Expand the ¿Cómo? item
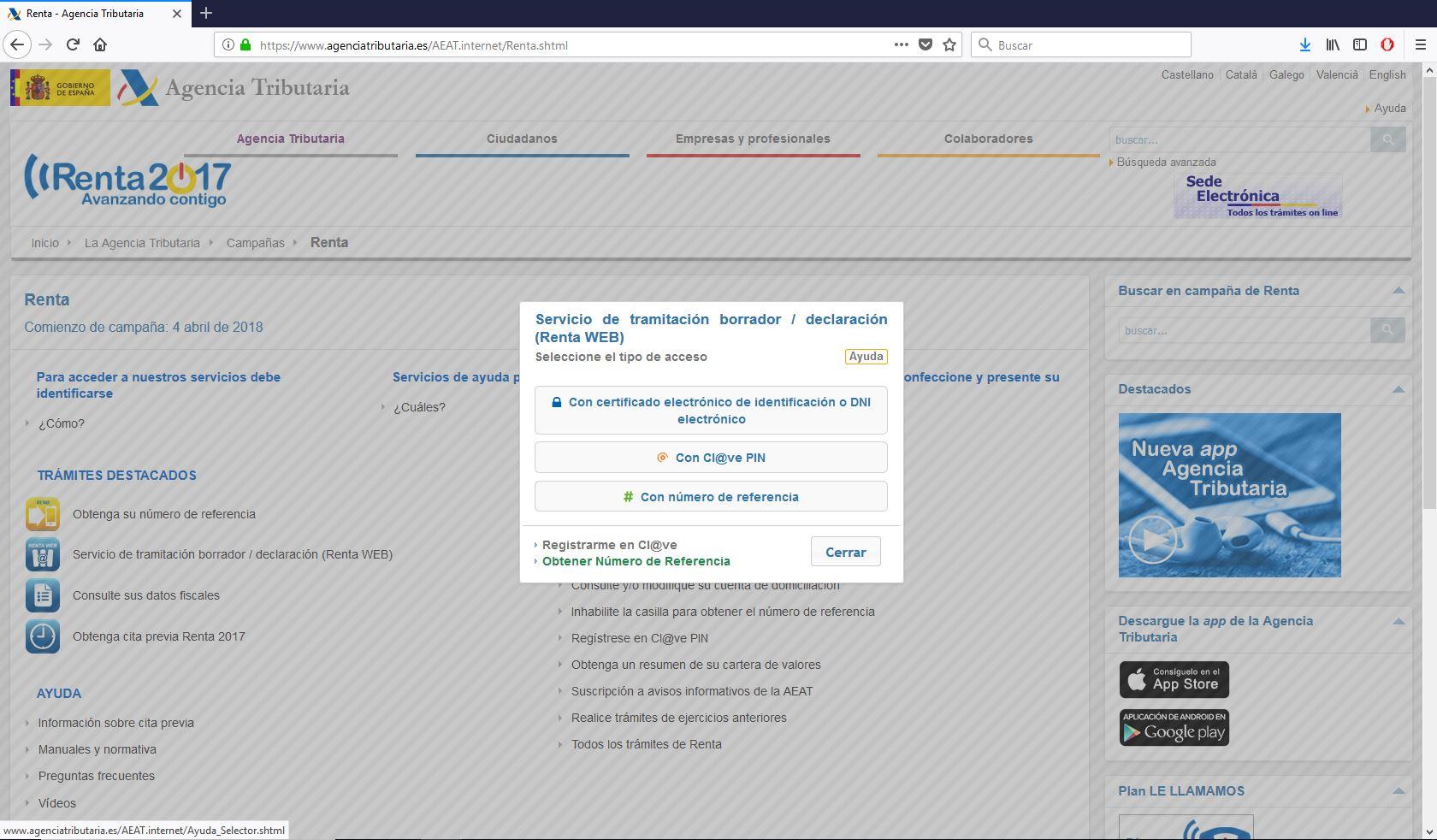 click(x=61, y=423)
